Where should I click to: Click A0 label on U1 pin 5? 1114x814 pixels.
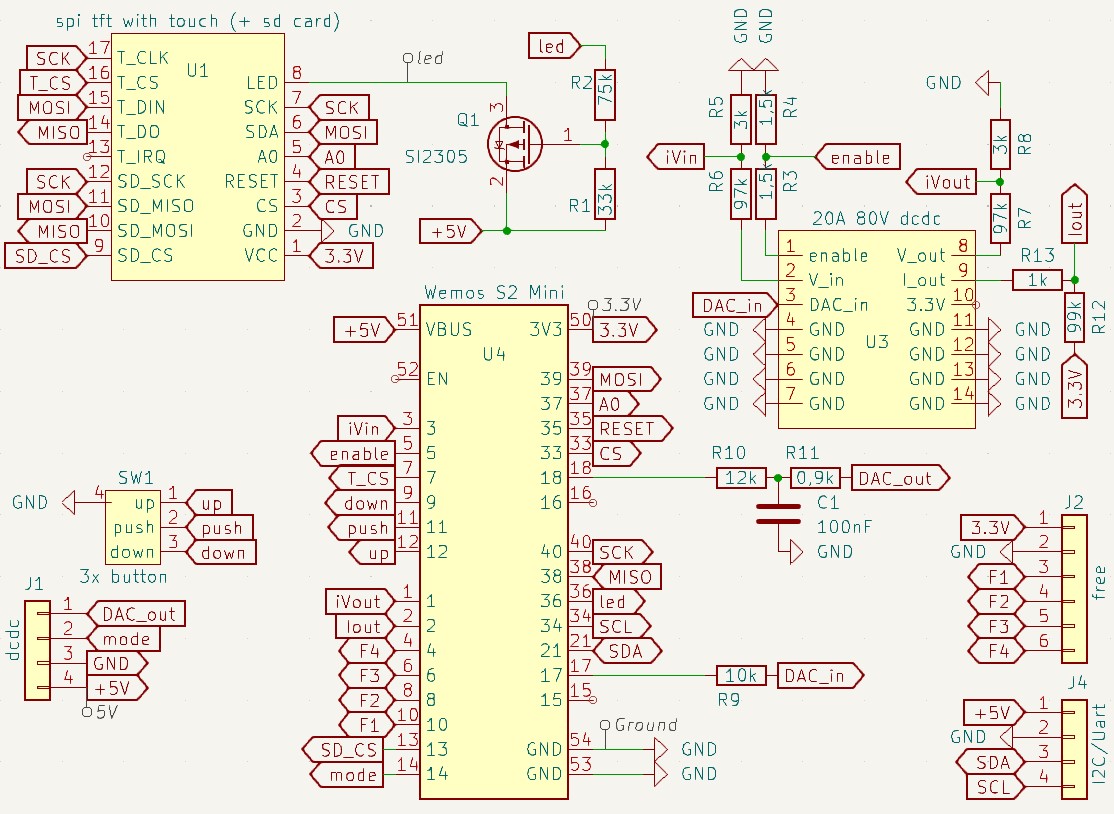coord(332,157)
